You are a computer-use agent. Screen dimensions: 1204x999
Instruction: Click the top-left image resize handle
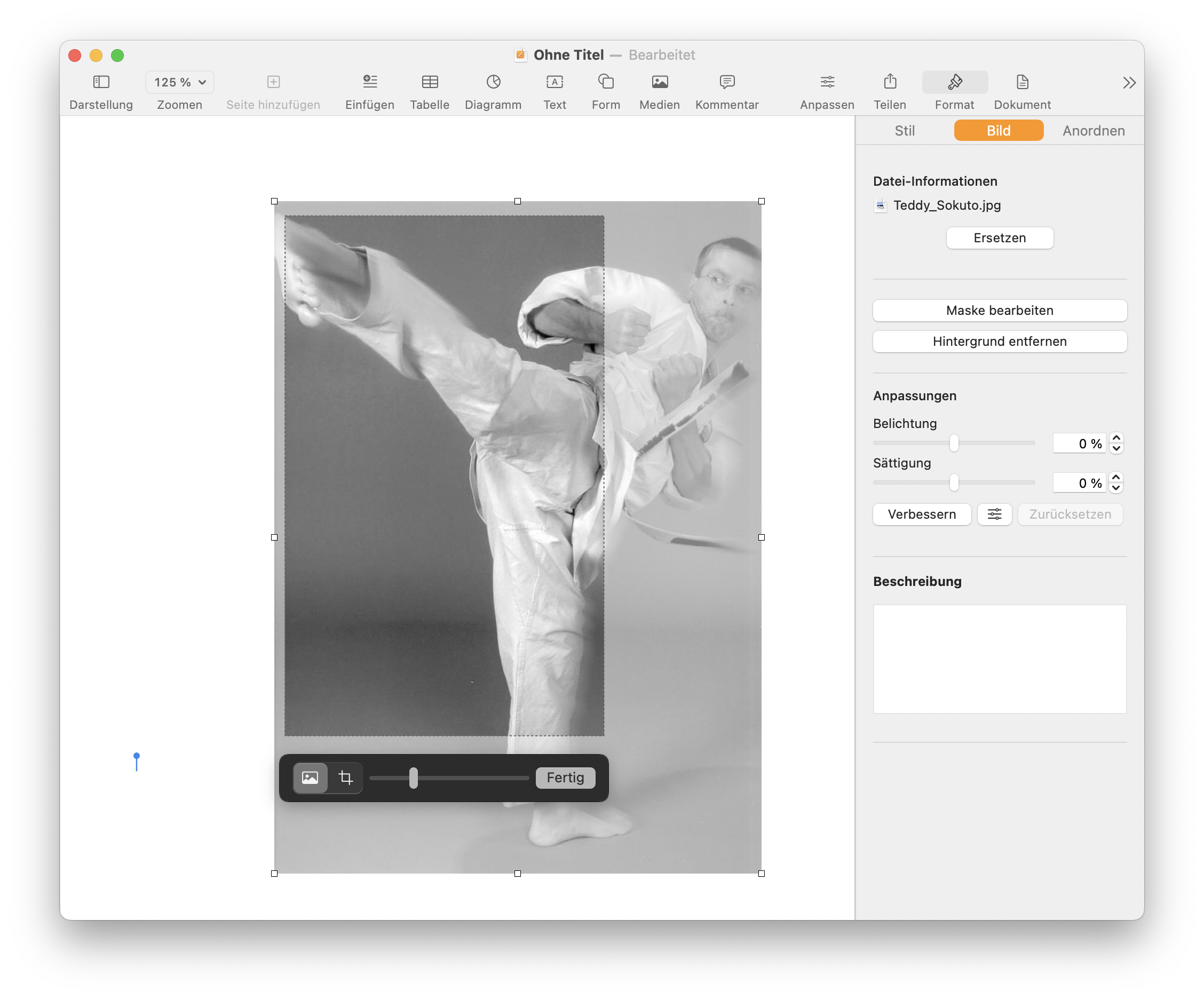(x=274, y=201)
